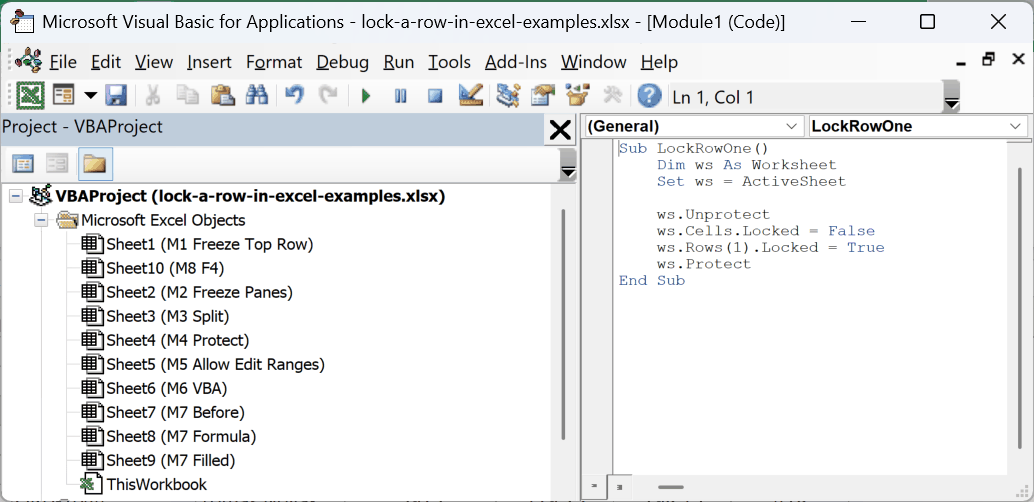Collapse the VBAProject root node

(16, 196)
